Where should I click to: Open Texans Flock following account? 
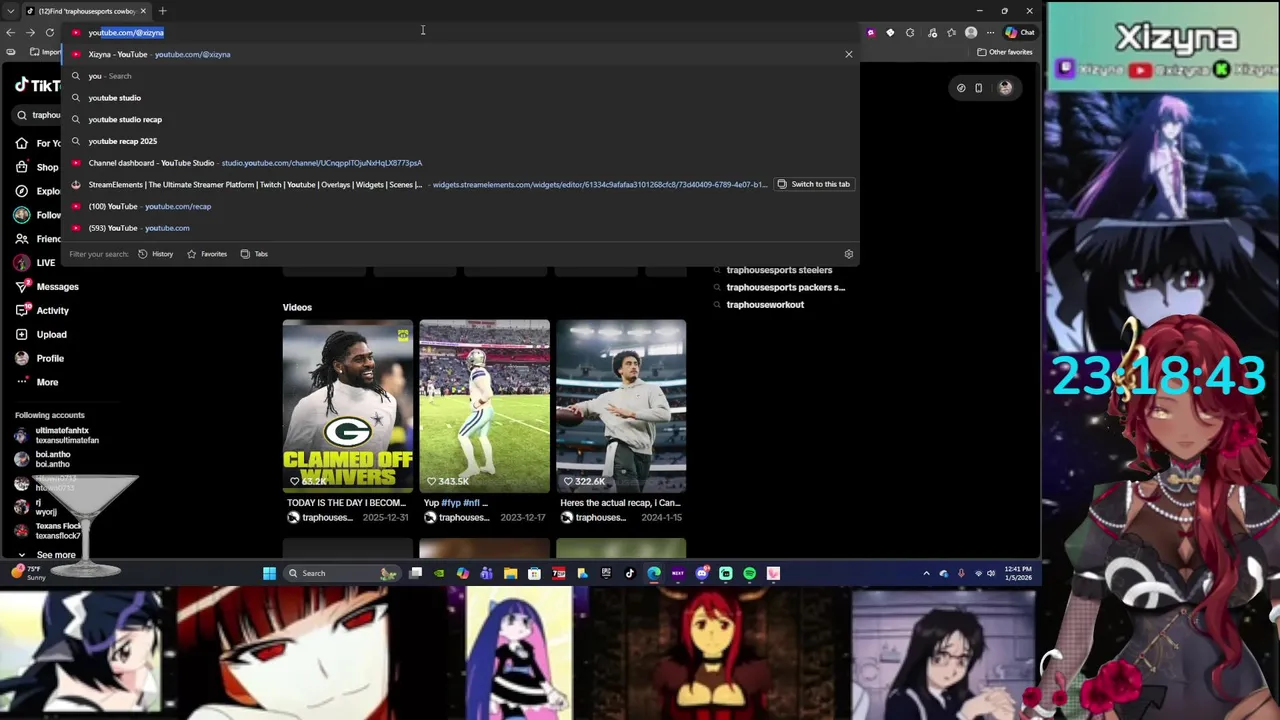coord(48,531)
